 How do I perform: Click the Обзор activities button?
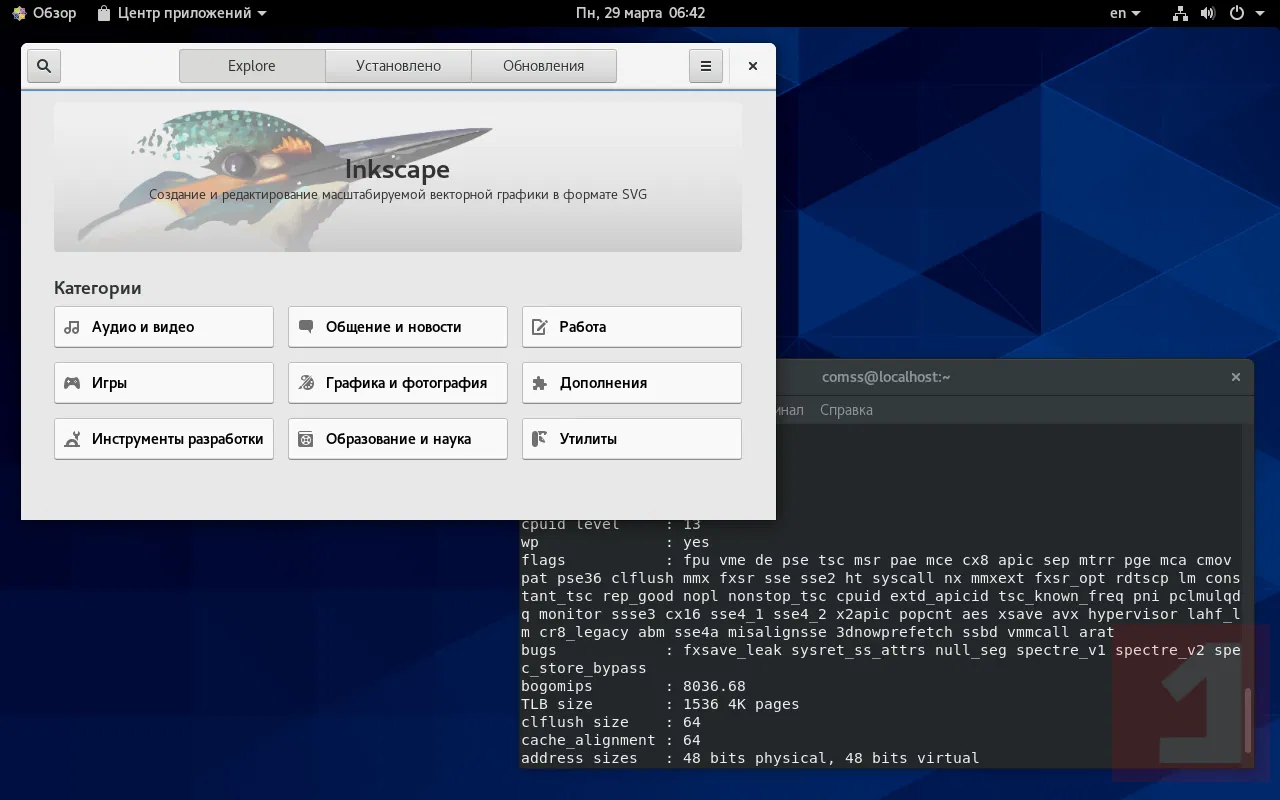[44, 13]
